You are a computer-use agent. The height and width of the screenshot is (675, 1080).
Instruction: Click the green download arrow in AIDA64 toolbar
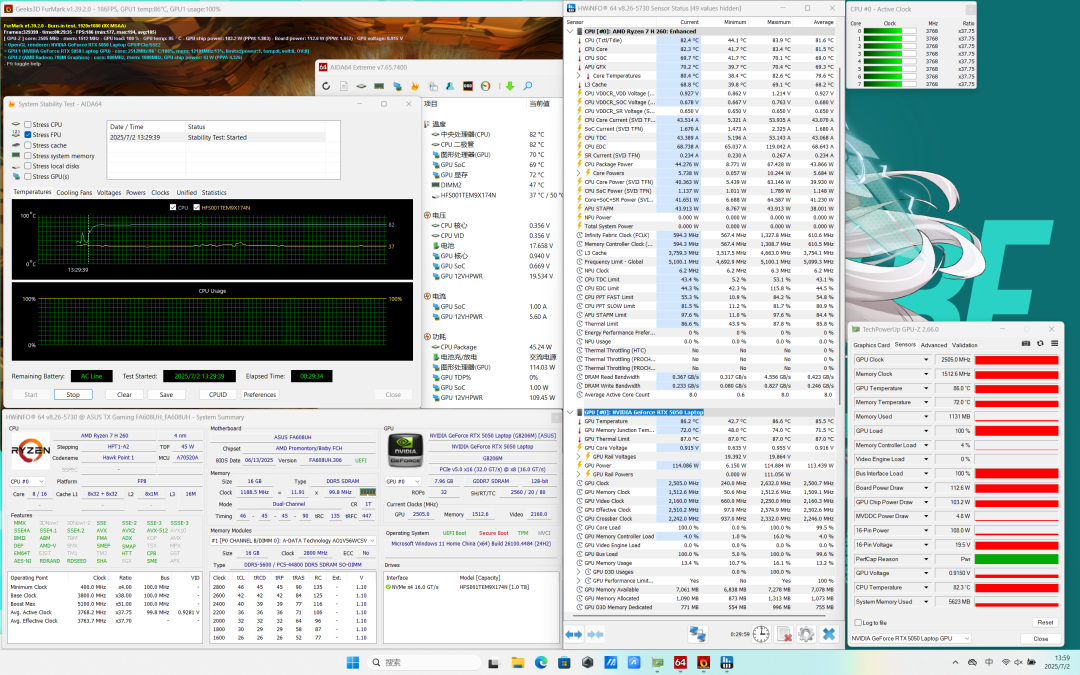(x=510, y=86)
